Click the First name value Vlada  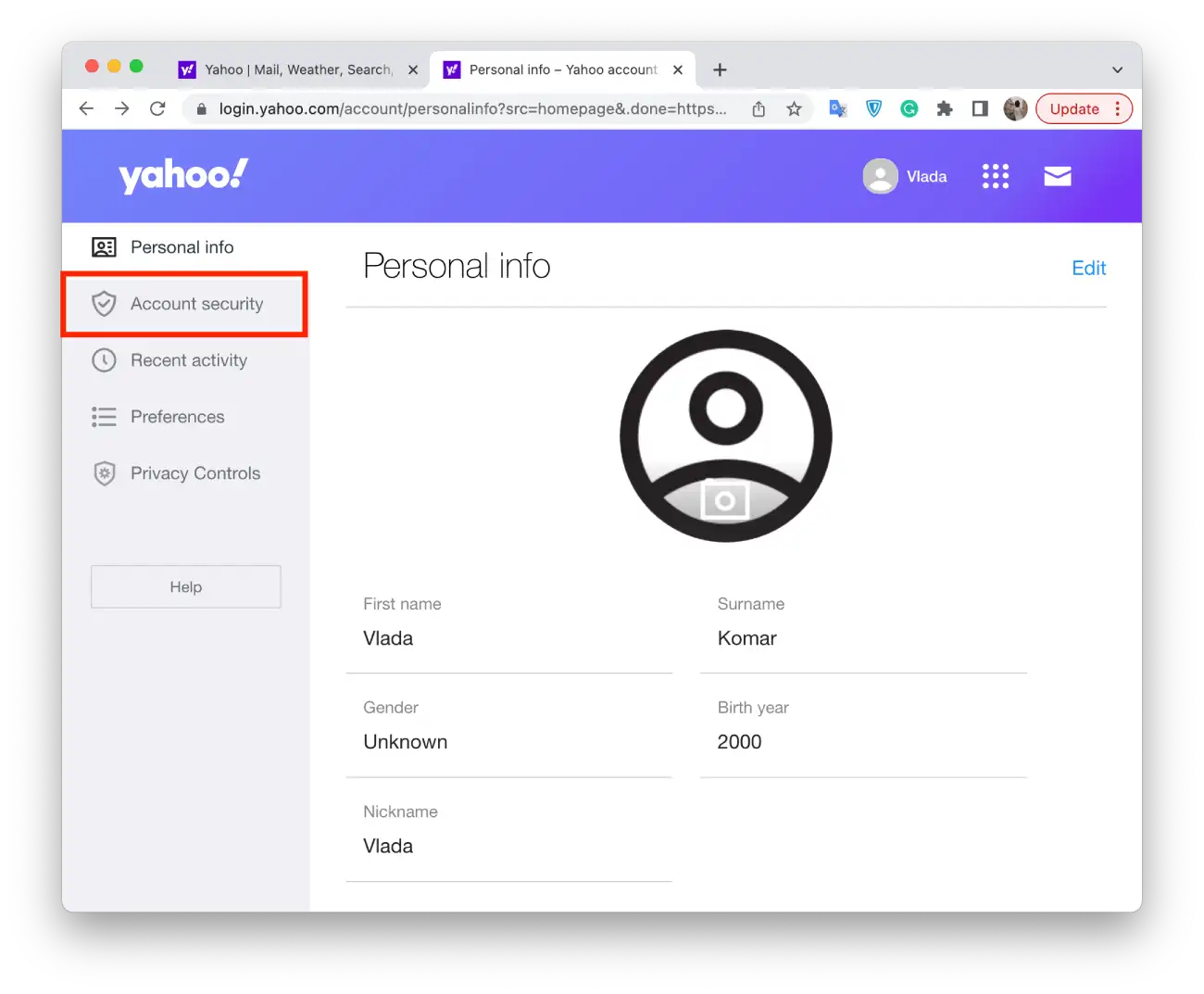coord(388,638)
